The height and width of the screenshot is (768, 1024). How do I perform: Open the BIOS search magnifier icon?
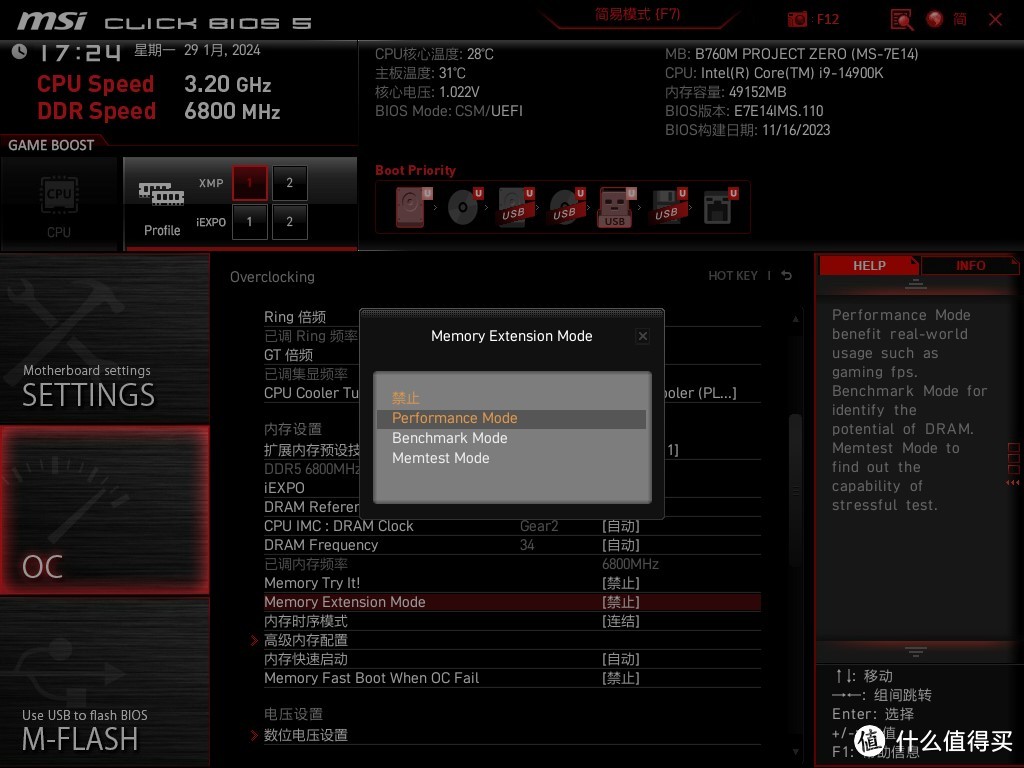click(901, 19)
